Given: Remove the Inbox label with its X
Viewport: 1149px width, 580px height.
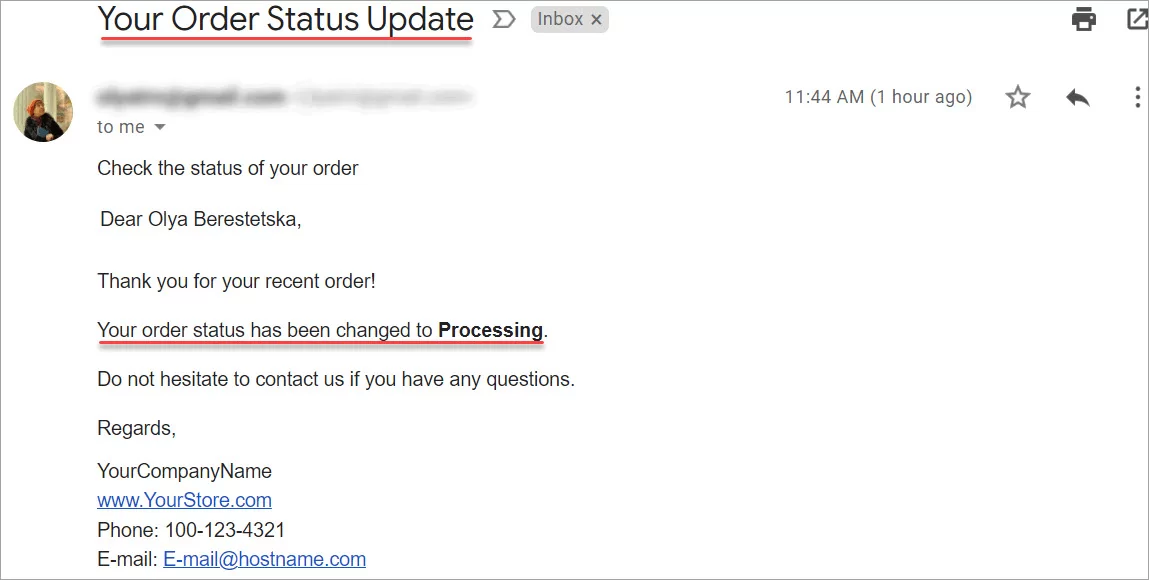Looking at the screenshot, I should (597, 19).
